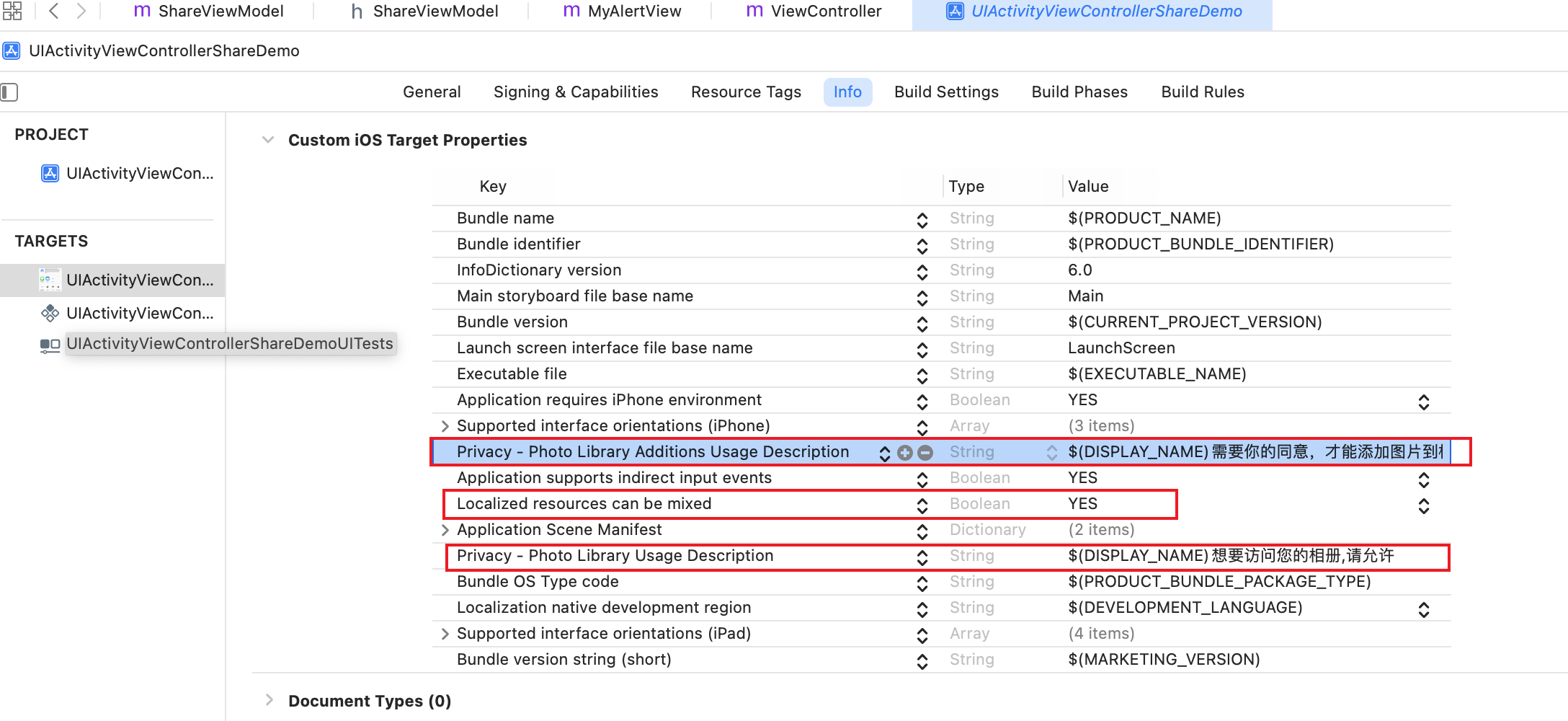This screenshot has width=1568, height=721.
Task: Open key stepper for Main storyboard row
Action: click(922, 298)
